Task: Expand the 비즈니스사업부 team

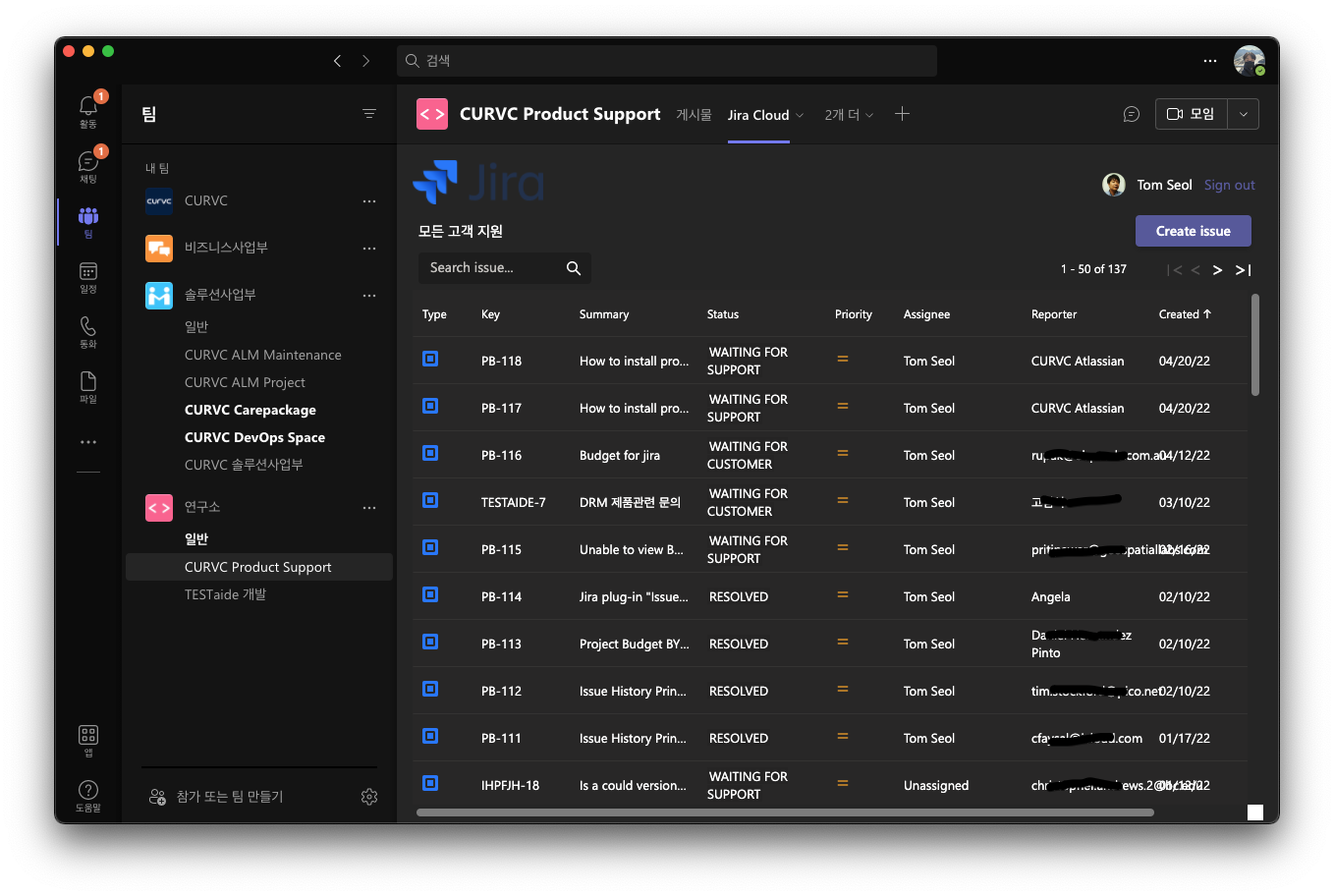Action: point(226,248)
